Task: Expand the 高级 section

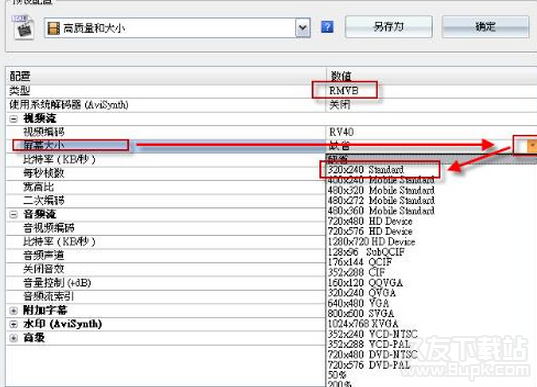Action: [x=13, y=338]
